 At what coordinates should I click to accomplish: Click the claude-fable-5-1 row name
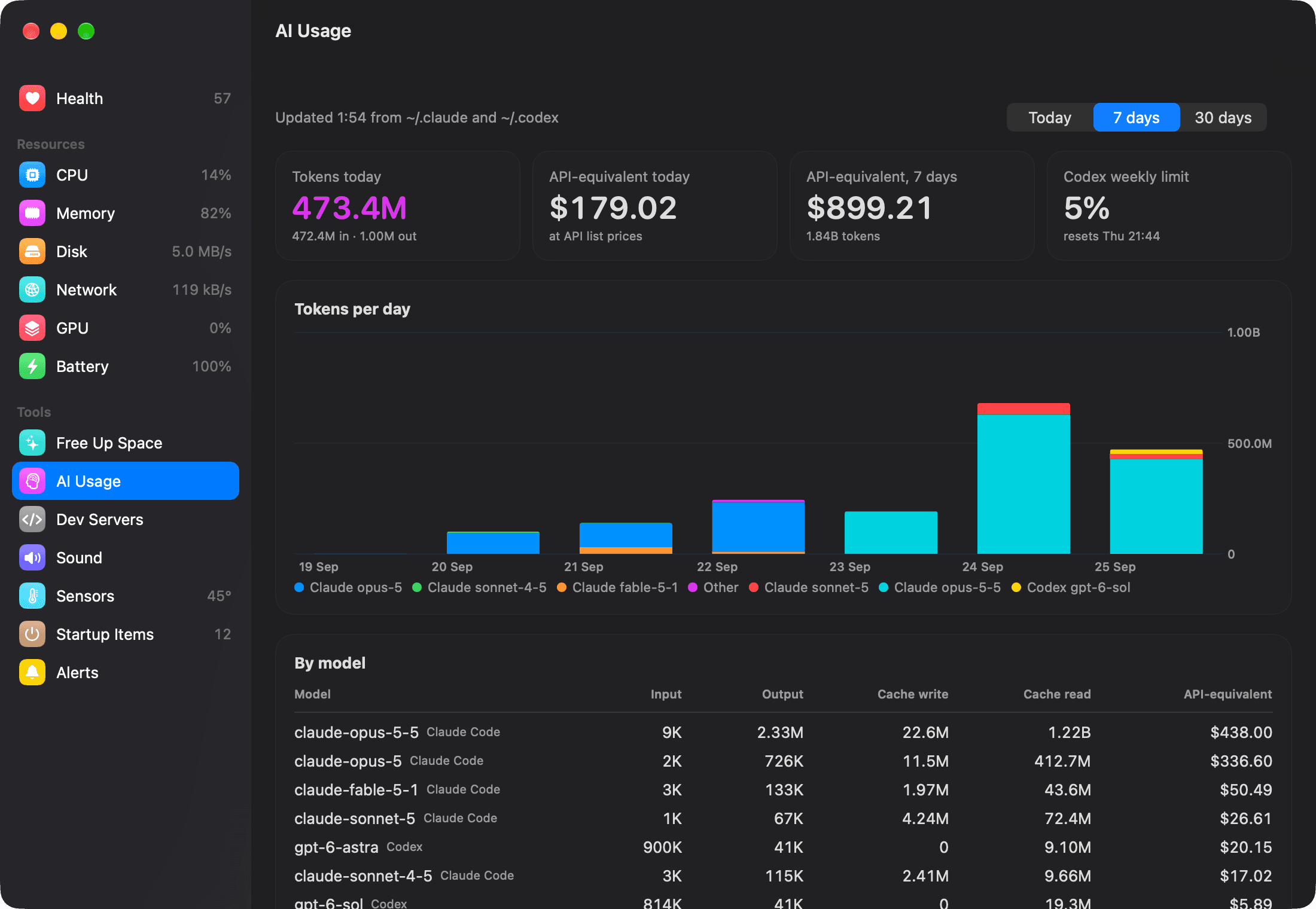click(356, 789)
